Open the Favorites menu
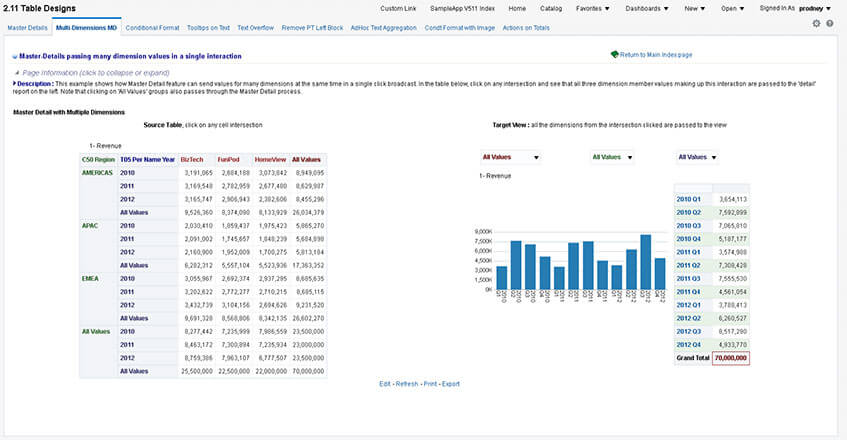Screen dimensions: 847x440 (593, 9)
